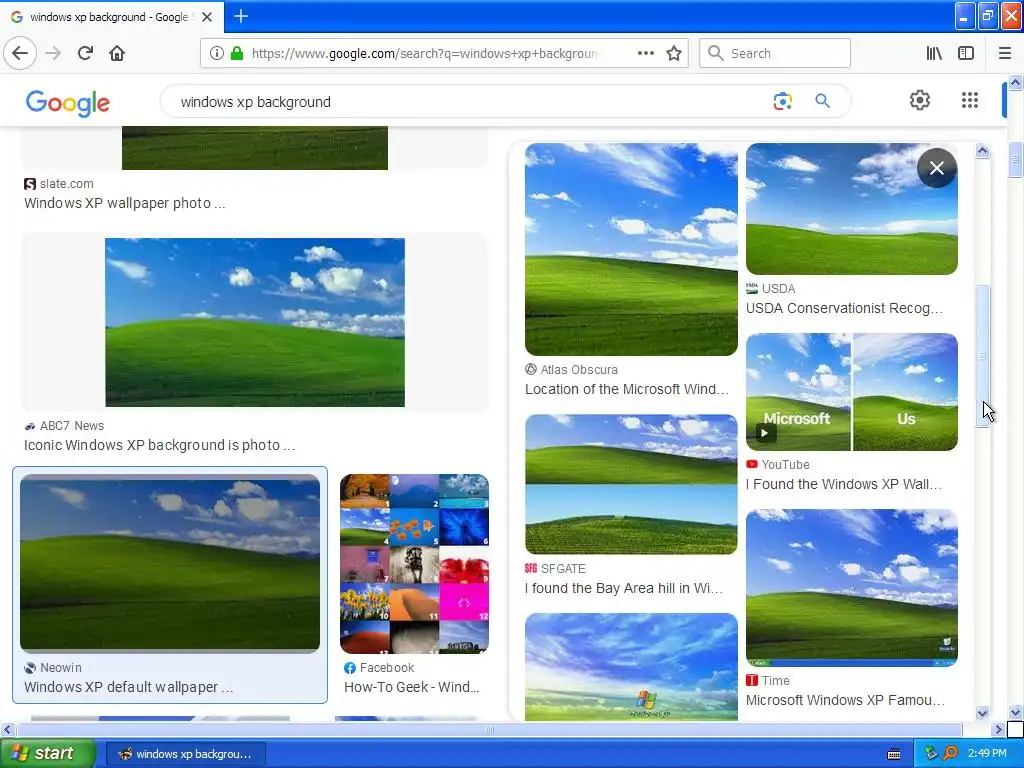
Task: Play the YouTube 'Microsoft / Us' video thumbnail
Action: (852, 392)
